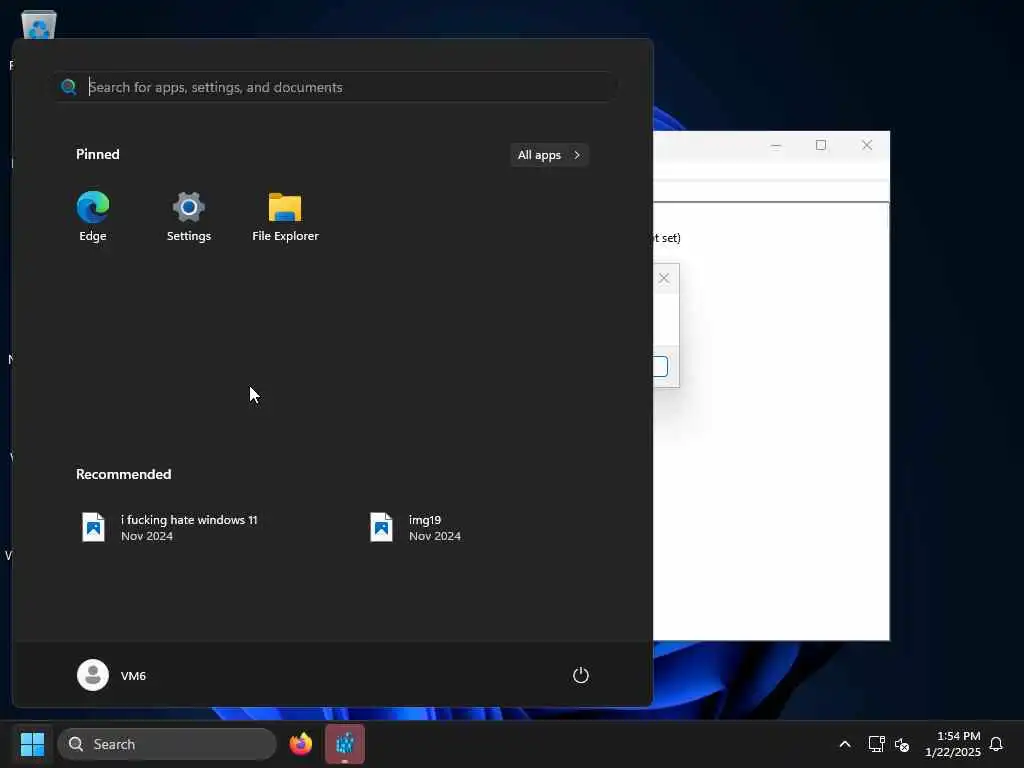Show all apps list
Image resolution: width=1024 pixels, height=768 pixels.
(x=549, y=155)
